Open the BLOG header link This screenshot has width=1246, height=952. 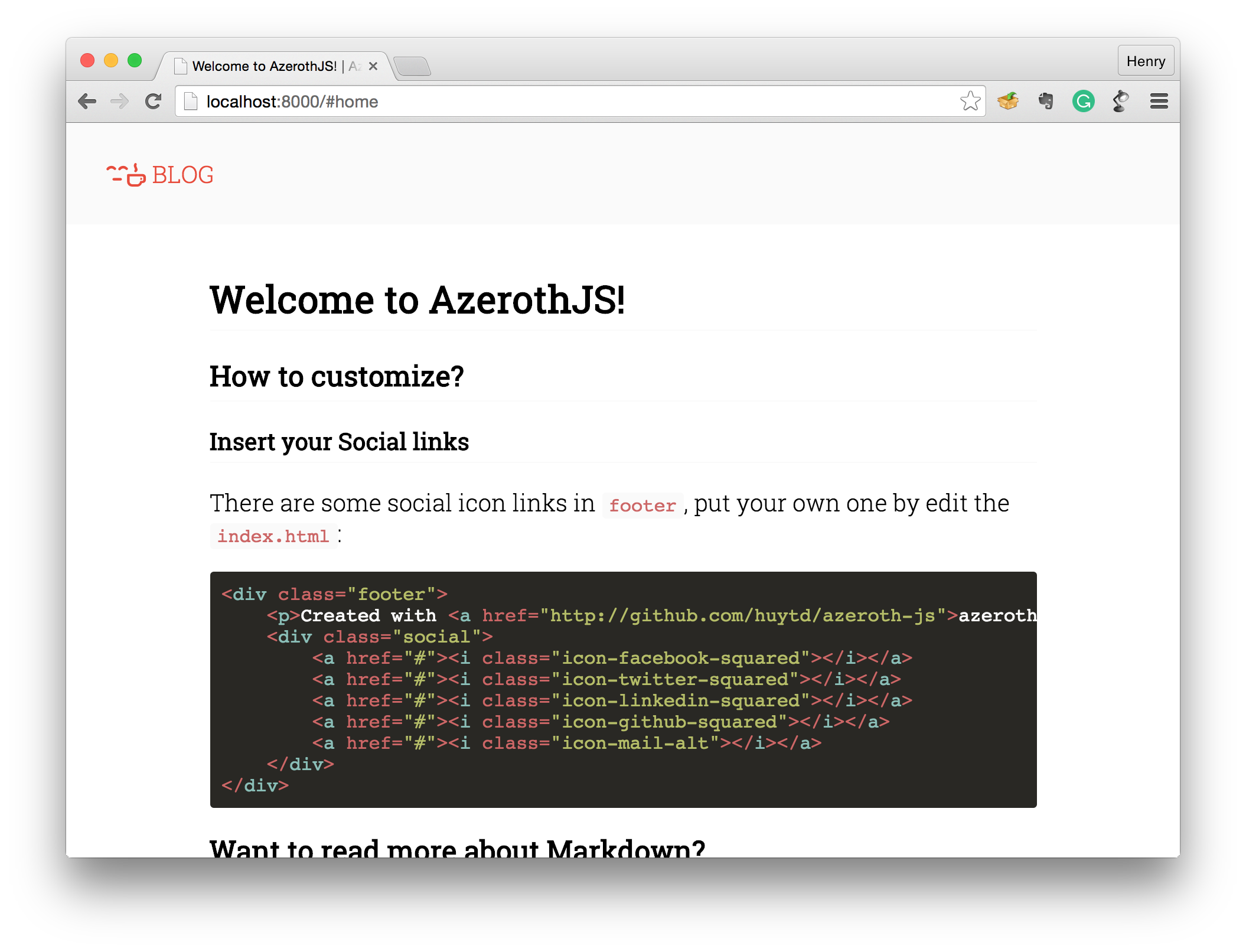click(182, 175)
